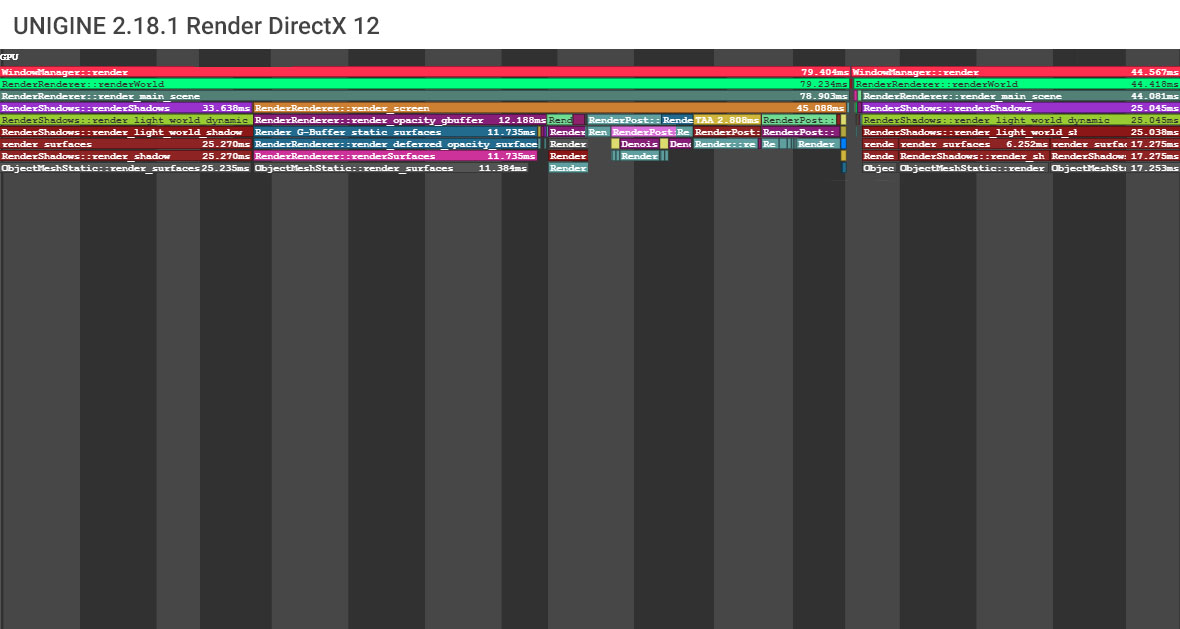The height and width of the screenshot is (629, 1180).
Task: Select the ObjectMeshStatic block showing 17.253ms
Action: pos(1115,169)
